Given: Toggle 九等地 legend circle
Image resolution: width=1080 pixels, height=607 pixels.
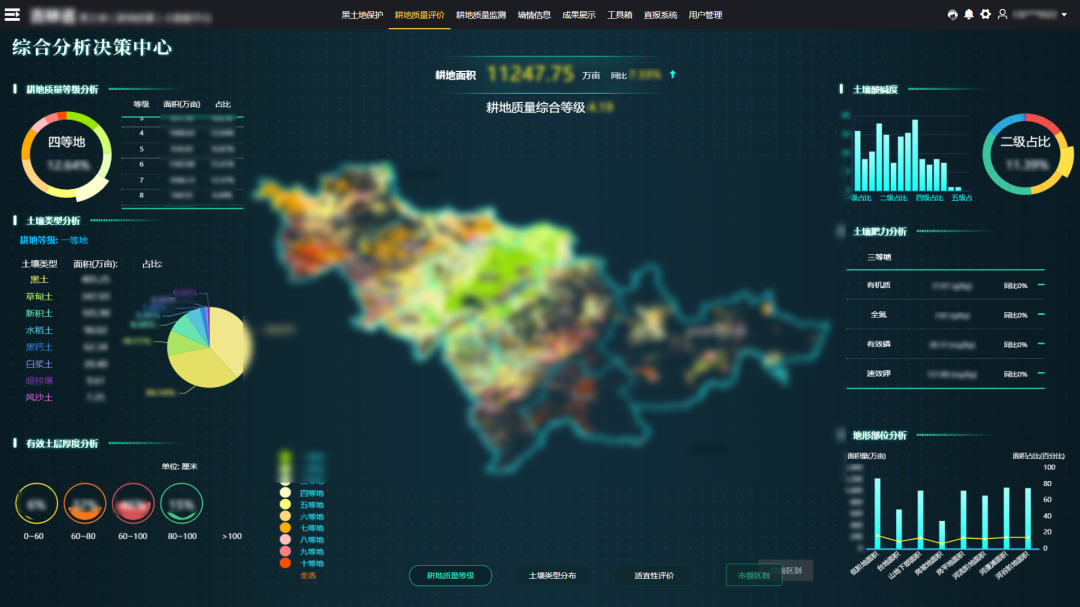Looking at the screenshot, I should coord(285,551).
